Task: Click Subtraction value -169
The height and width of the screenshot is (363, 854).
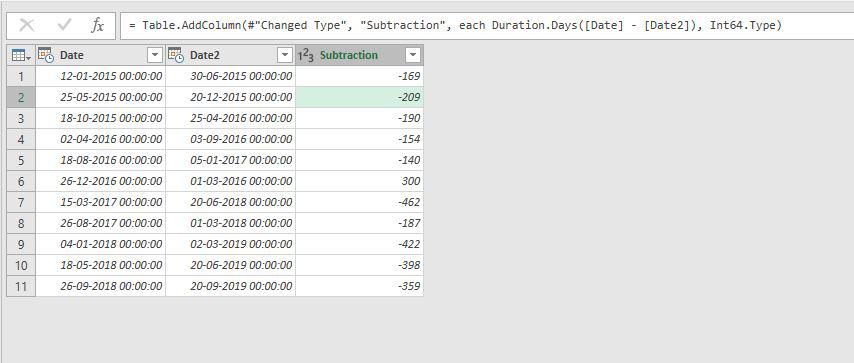Action: [359, 76]
